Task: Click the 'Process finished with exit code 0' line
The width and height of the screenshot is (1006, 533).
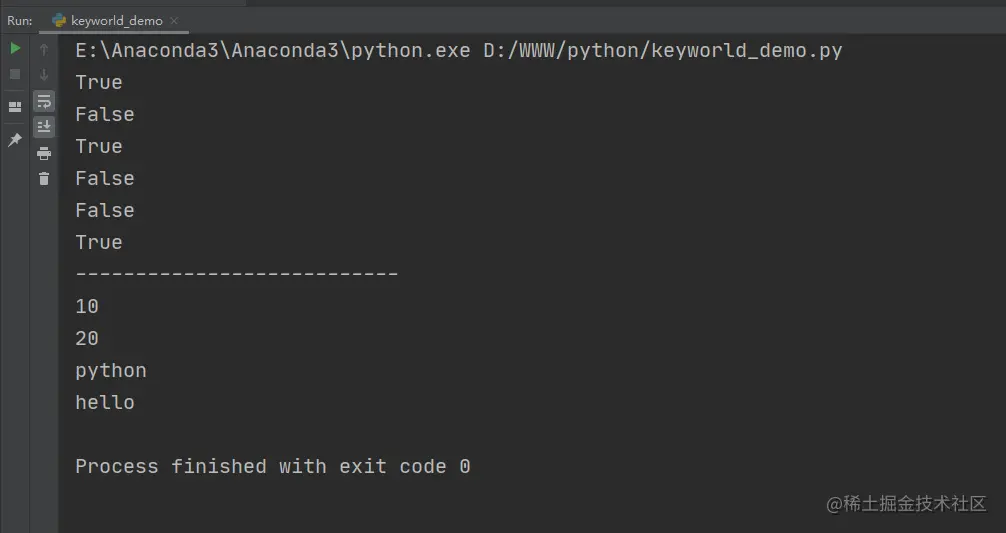Action: [273, 466]
